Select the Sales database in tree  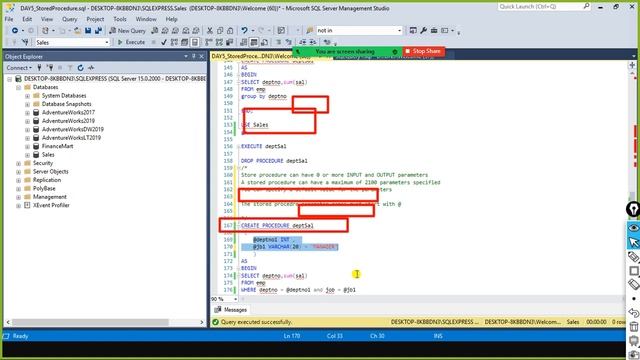[x=48, y=155]
